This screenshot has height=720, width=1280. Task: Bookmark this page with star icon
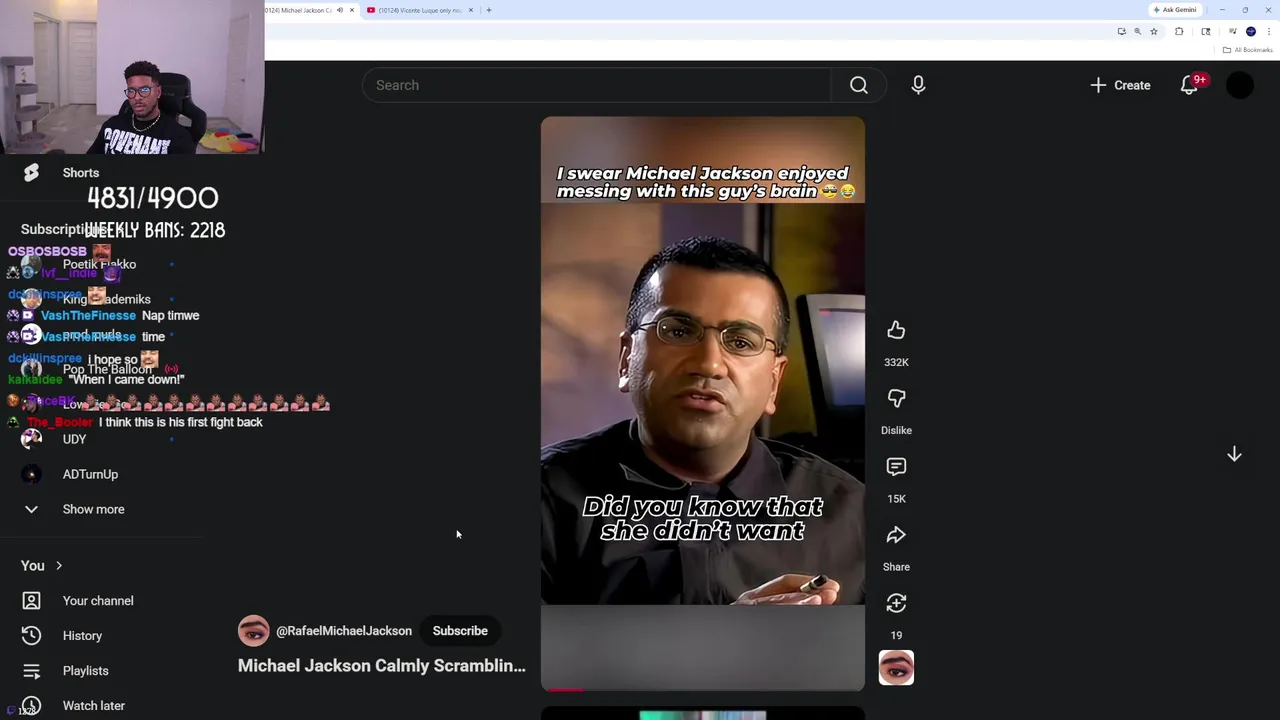(x=1154, y=31)
